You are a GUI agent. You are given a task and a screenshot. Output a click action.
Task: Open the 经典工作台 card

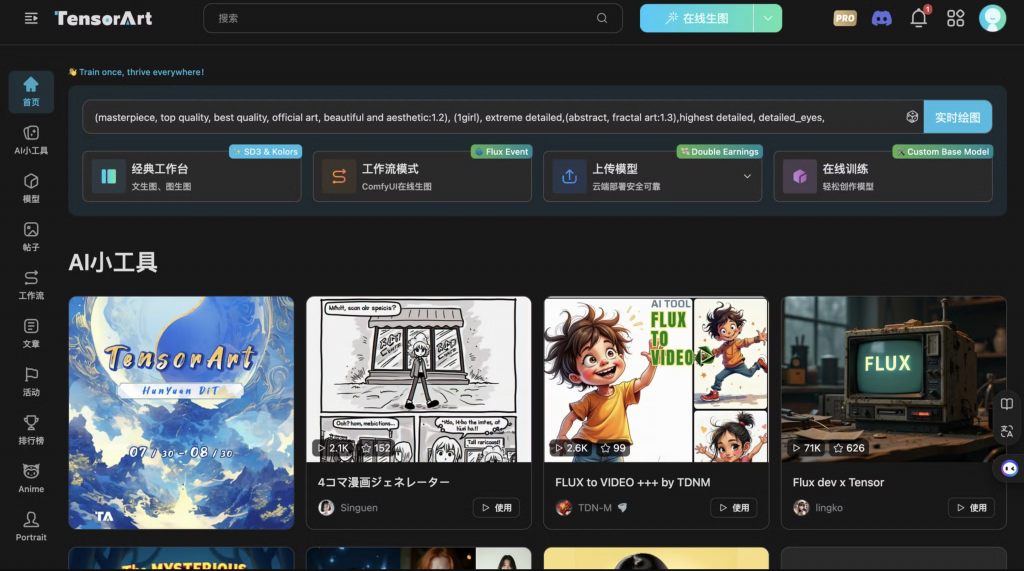tap(192, 176)
